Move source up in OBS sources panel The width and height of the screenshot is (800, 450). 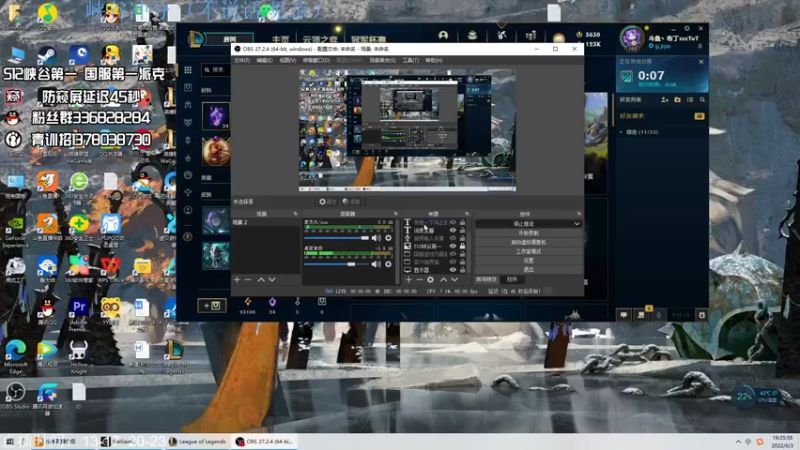click(x=443, y=280)
